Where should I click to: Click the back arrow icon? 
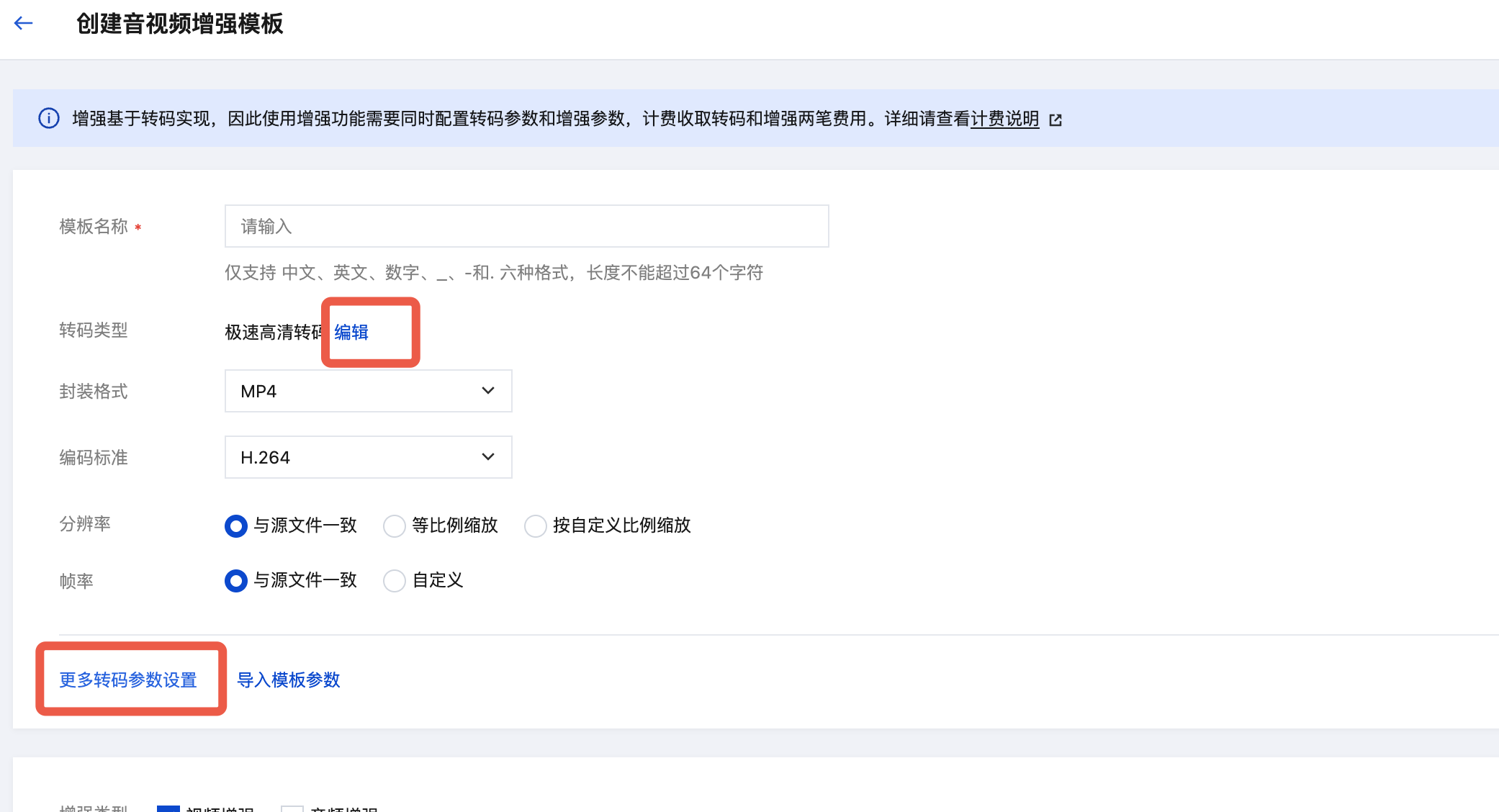pos(24,24)
